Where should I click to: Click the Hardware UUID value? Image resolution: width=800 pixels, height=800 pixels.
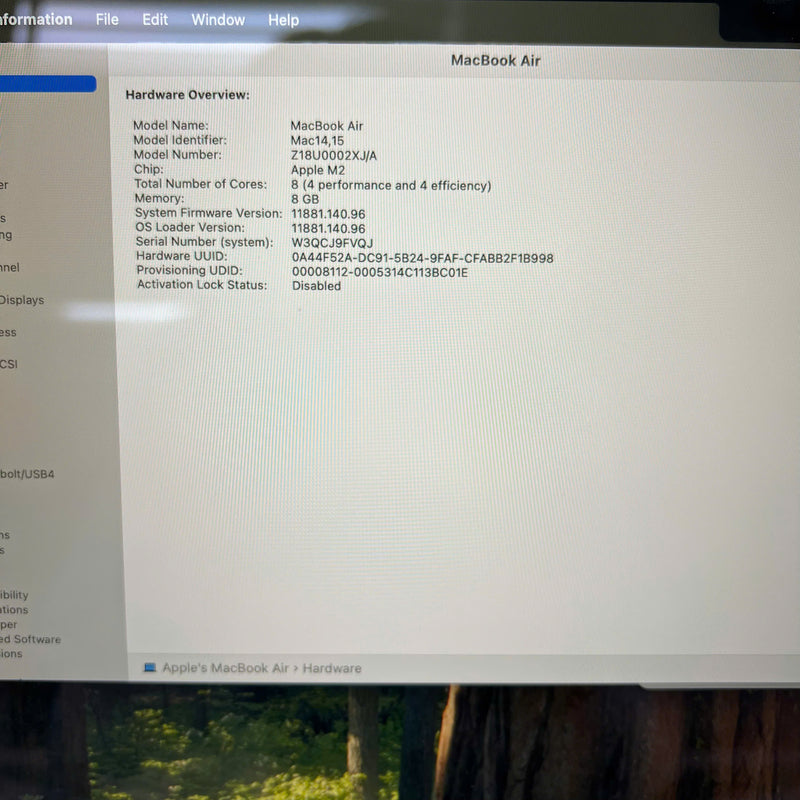(422, 258)
